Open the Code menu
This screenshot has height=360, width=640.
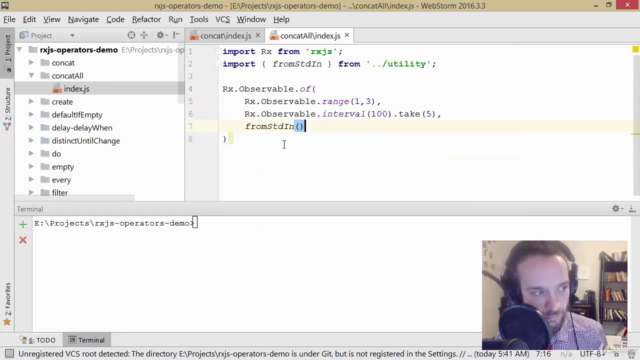click(116, 19)
